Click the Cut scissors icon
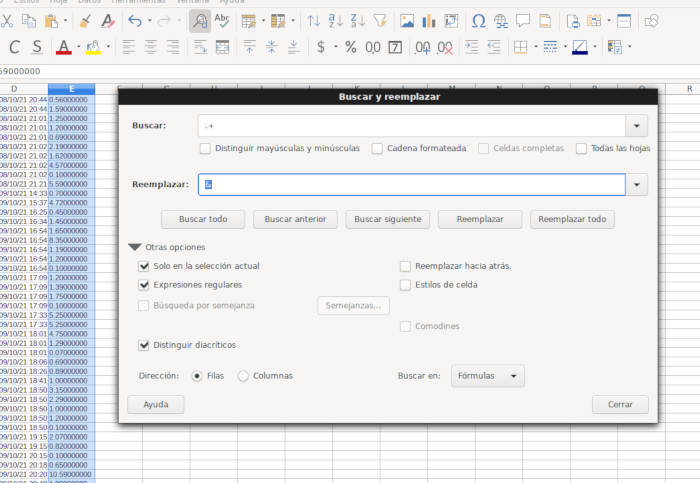This screenshot has height=483, width=700. [6, 21]
